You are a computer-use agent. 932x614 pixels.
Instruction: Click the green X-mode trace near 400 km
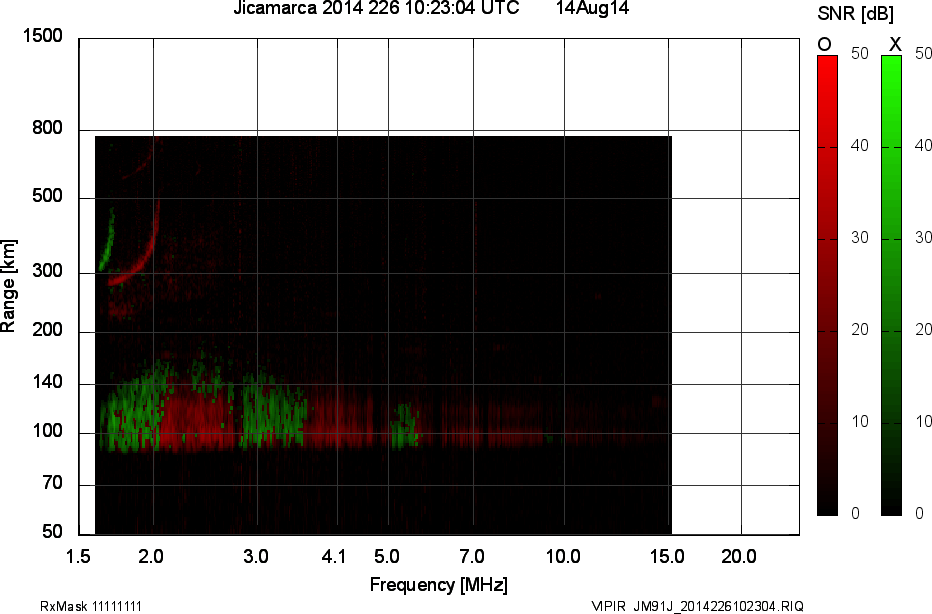[107, 238]
